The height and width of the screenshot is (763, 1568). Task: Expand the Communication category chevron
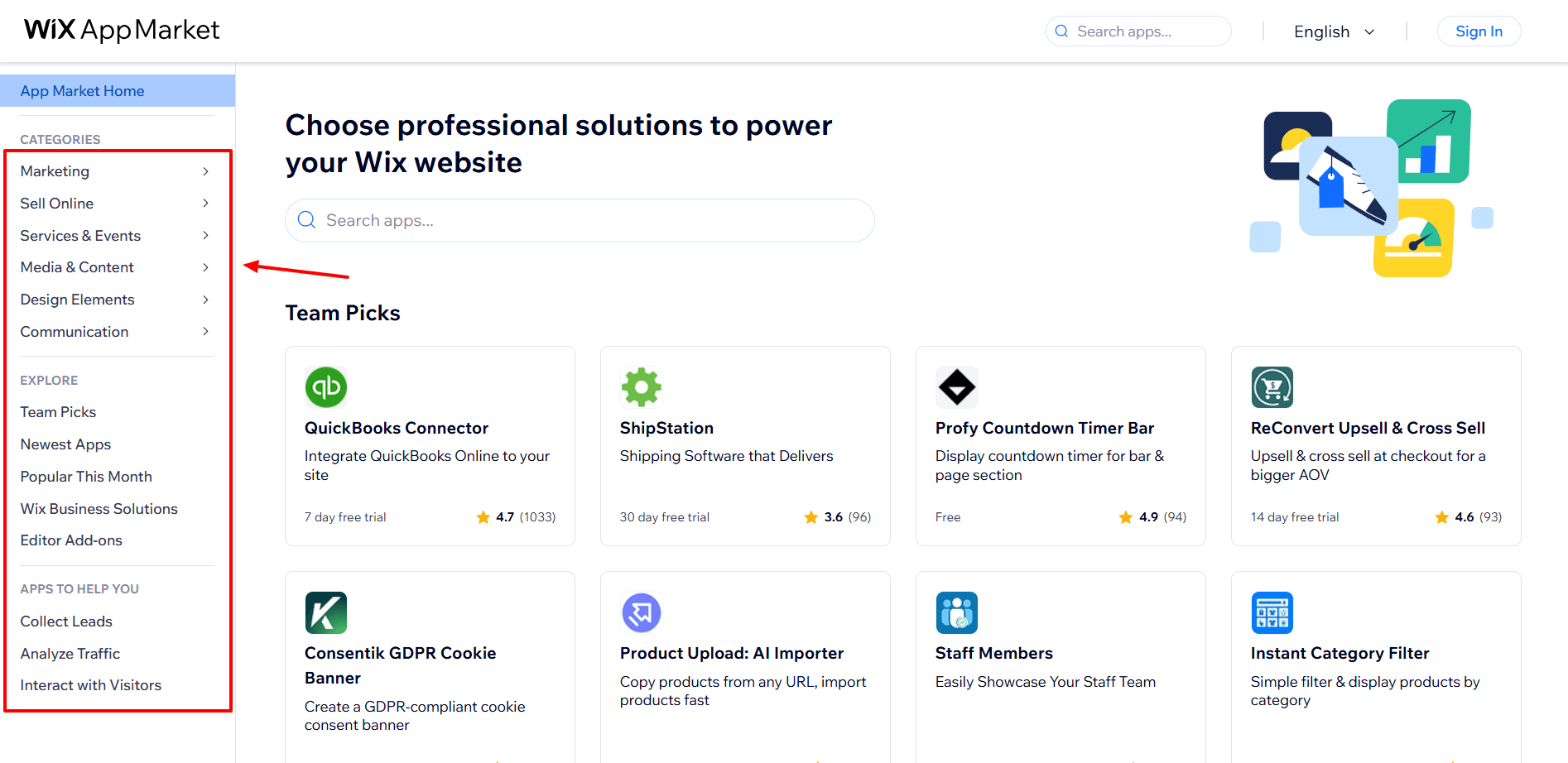point(205,332)
